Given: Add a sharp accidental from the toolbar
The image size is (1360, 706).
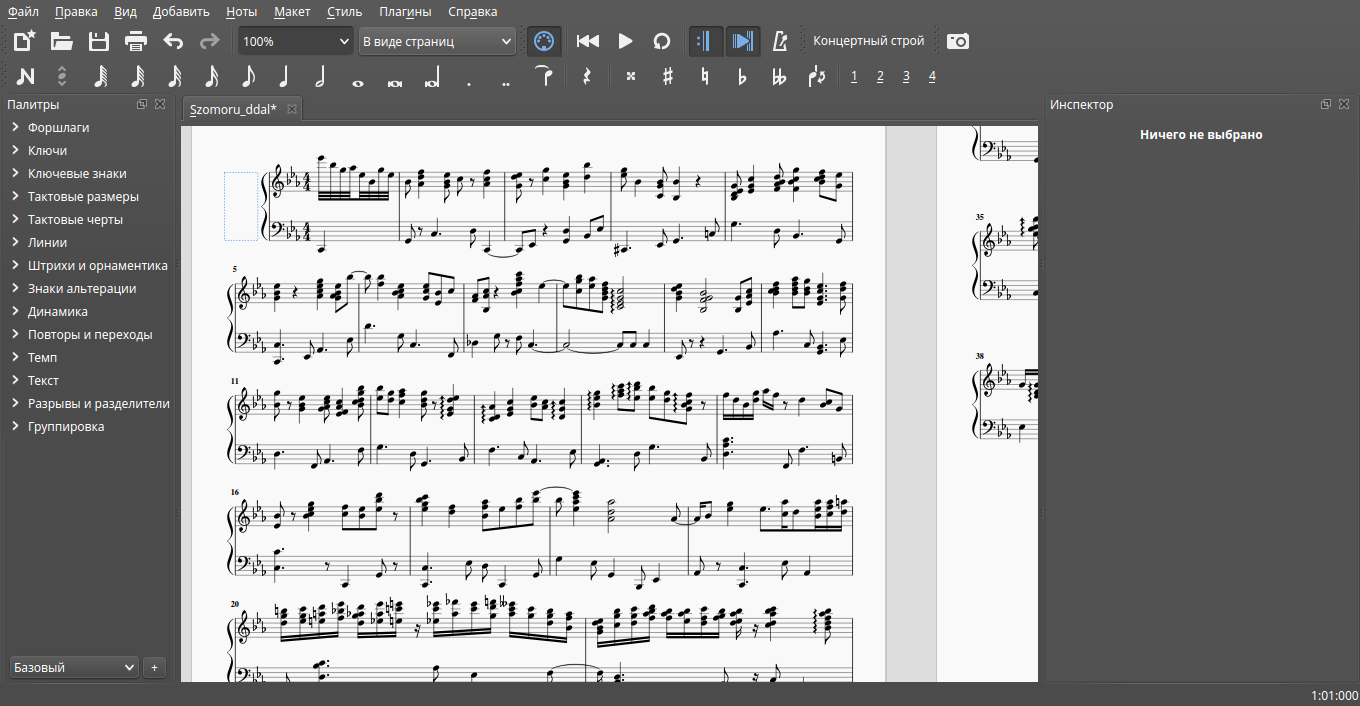Looking at the screenshot, I should click(x=668, y=77).
